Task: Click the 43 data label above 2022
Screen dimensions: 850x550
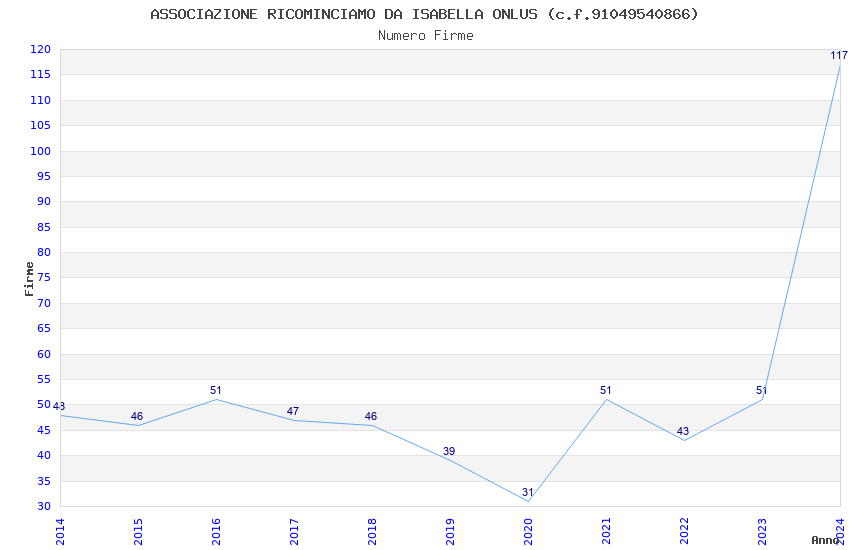Action: tap(683, 431)
